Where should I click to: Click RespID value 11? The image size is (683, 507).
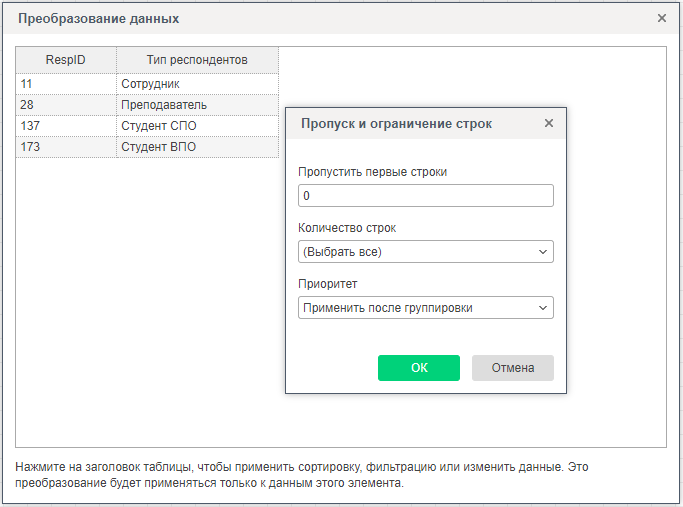pos(27,84)
